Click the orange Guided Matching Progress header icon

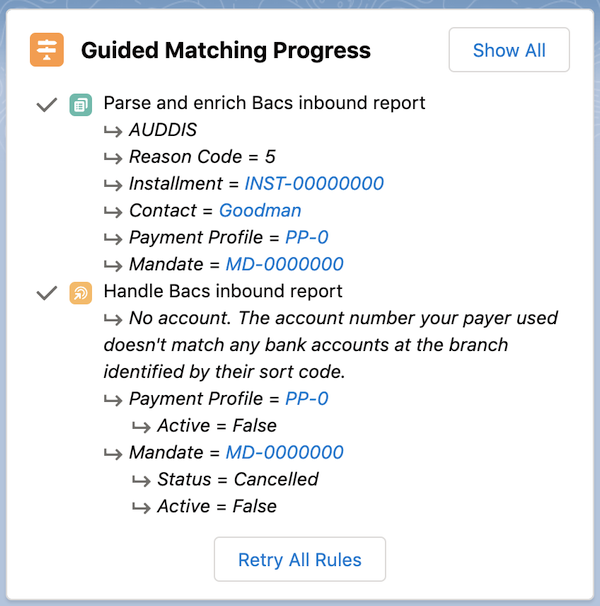coord(47,49)
